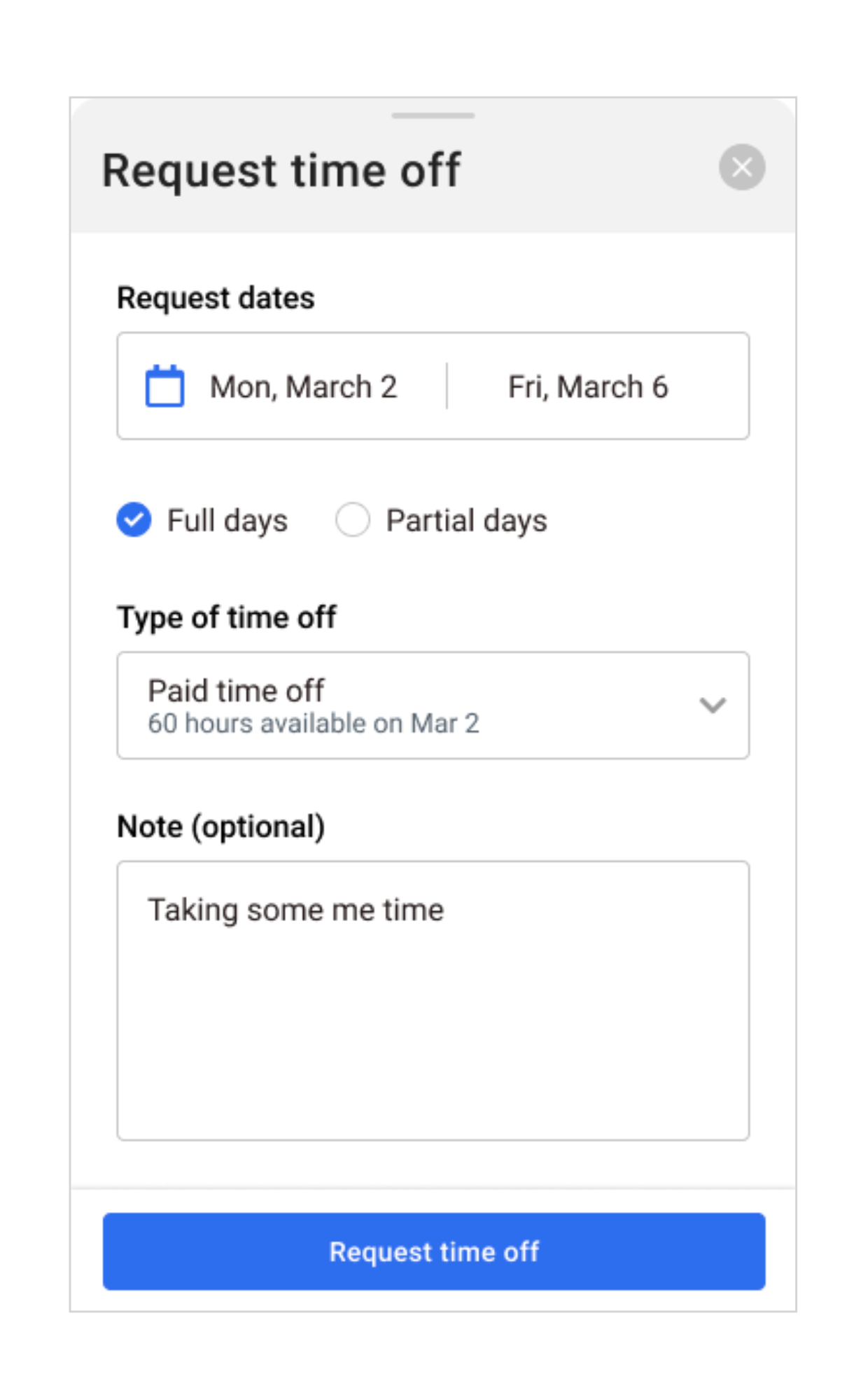This screenshot has height=1383, width=868.
Task: Submit with the blue Request time off button
Action: tap(433, 1251)
